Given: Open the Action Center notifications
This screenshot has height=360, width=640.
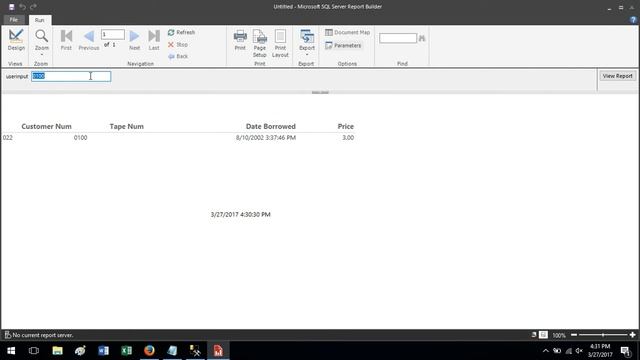Looking at the screenshot, I should (x=625, y=351).
